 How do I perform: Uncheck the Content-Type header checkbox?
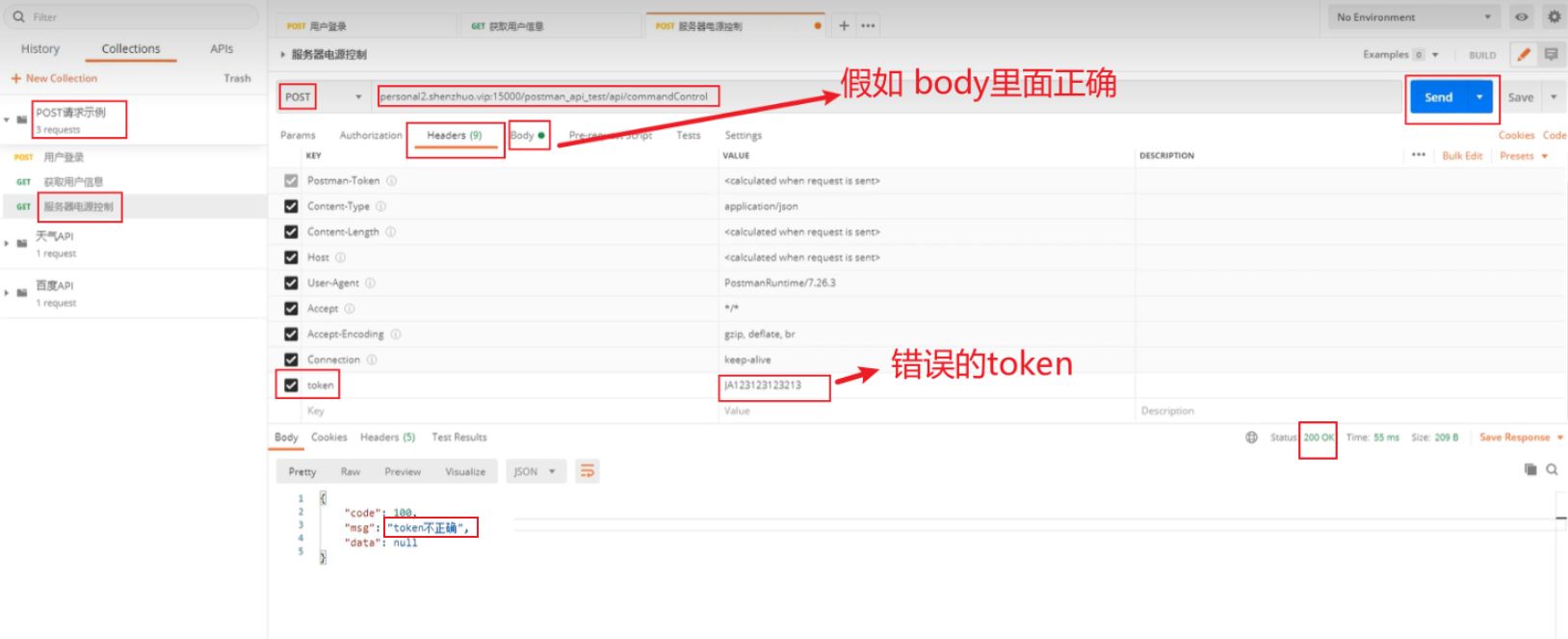tap(291, 206)
